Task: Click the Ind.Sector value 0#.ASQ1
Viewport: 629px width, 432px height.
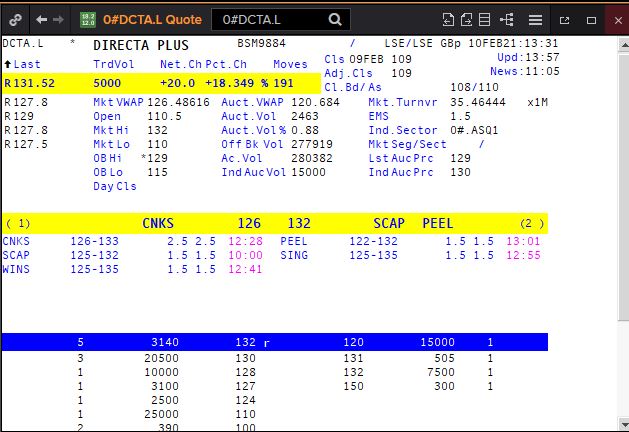Action: [x=474, y=130]
